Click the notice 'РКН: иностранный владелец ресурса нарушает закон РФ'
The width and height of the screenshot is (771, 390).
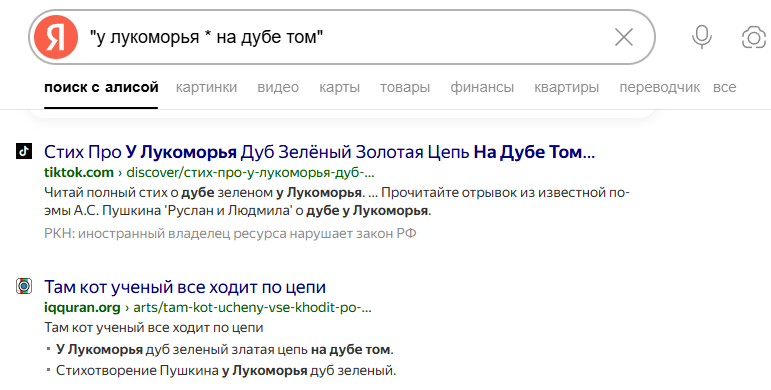pos(230,233)
